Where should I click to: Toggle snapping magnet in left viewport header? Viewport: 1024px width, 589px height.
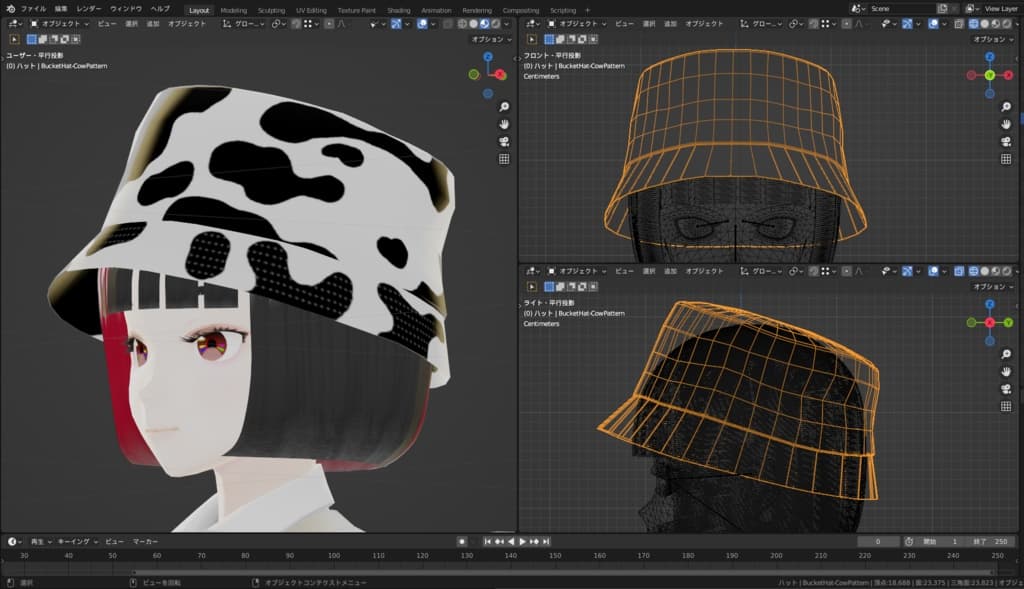click(297, 23)
